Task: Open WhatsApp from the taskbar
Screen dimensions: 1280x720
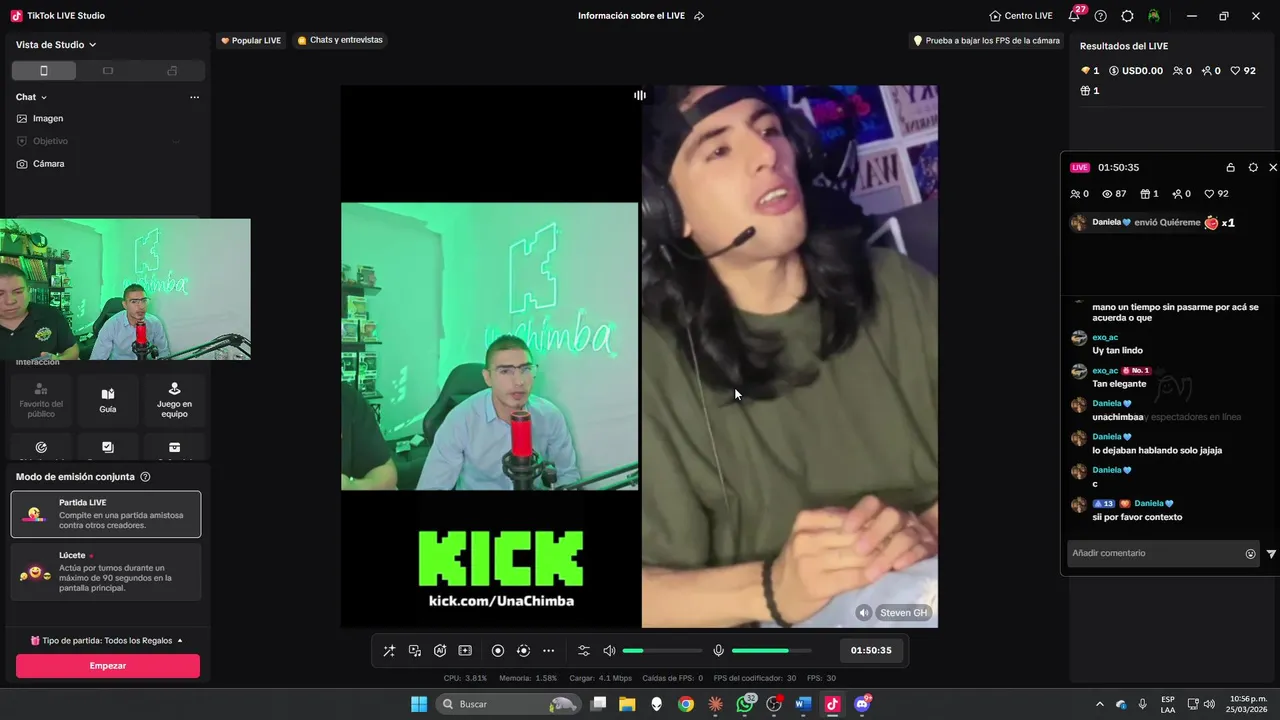Action: coord(745,704)
